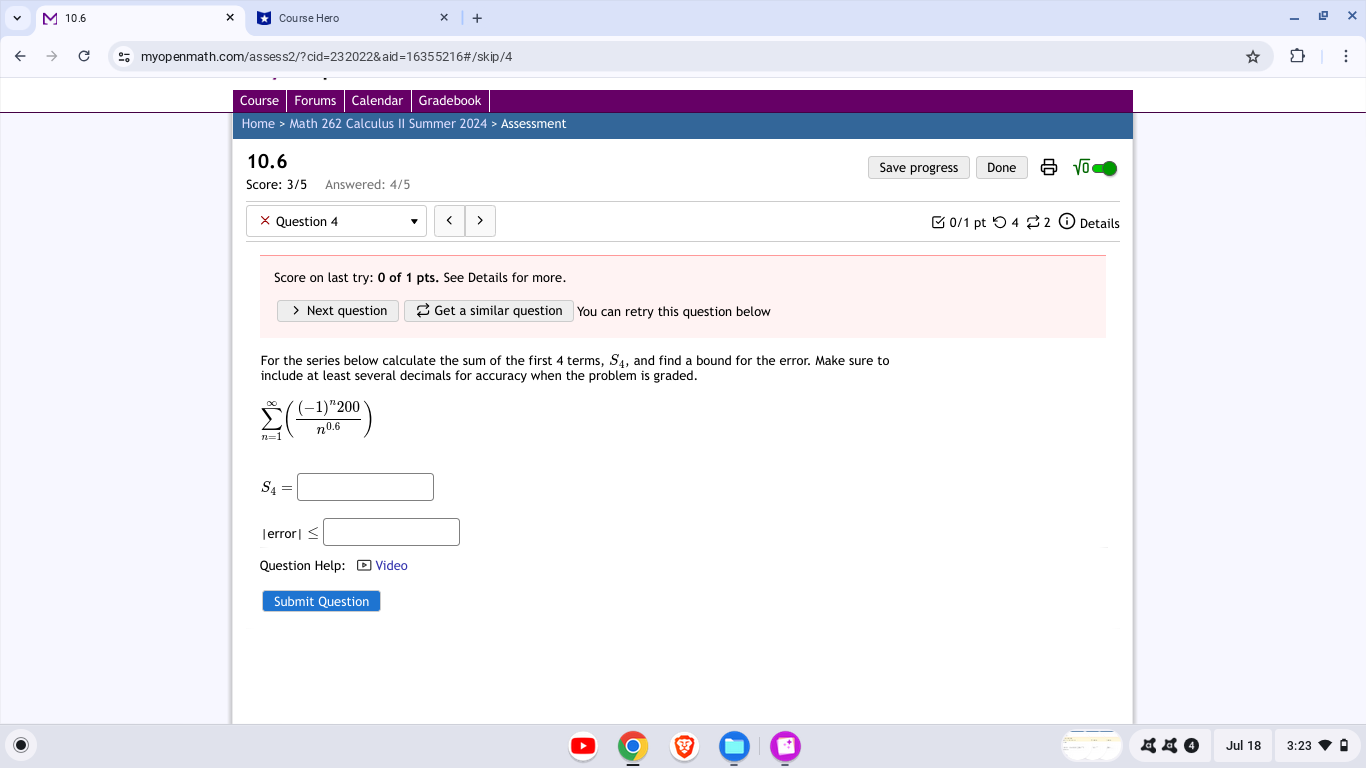Close the Course Hero tab
The height and width of the screenshot is (768, 1366).
444,18
